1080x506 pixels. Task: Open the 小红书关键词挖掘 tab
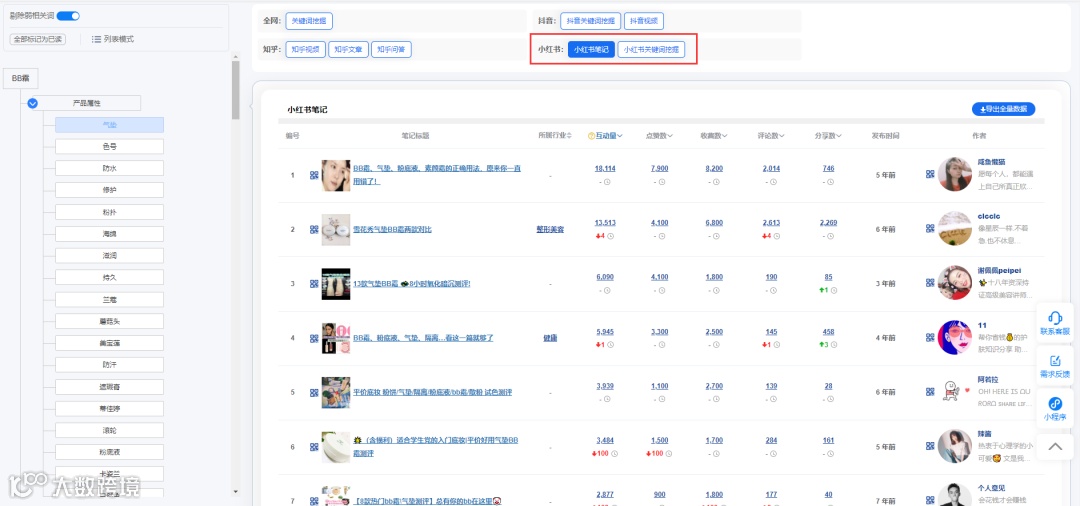[x=651, y=50]
